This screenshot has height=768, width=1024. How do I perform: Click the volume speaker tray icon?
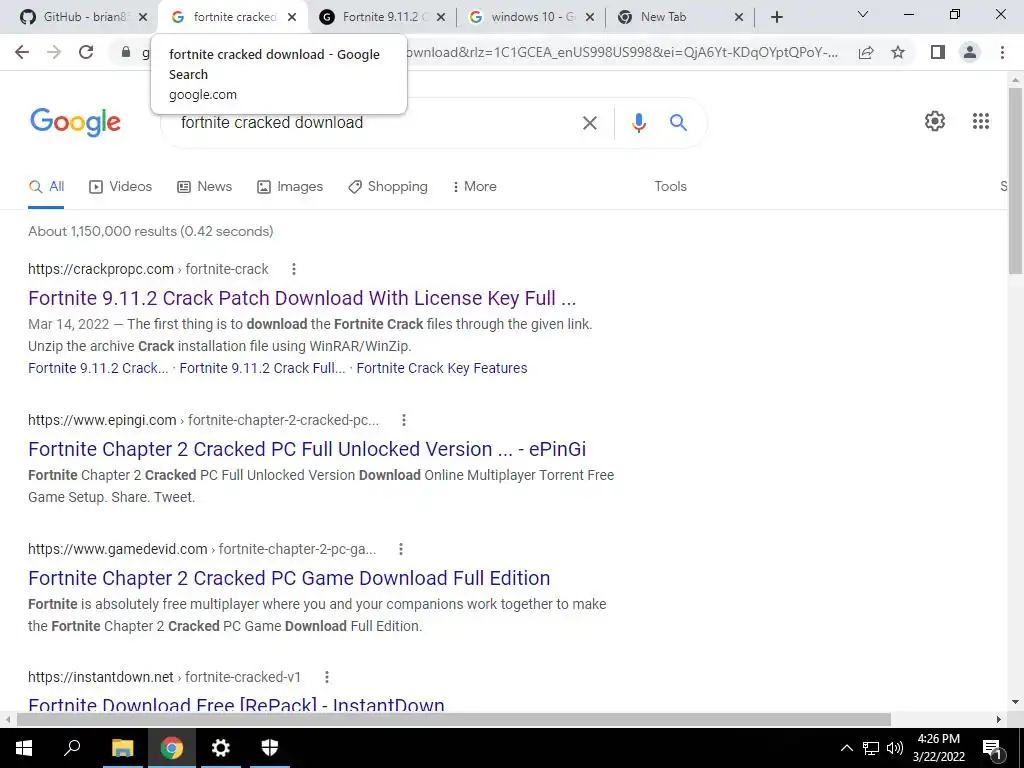click(x=895, y=748)
